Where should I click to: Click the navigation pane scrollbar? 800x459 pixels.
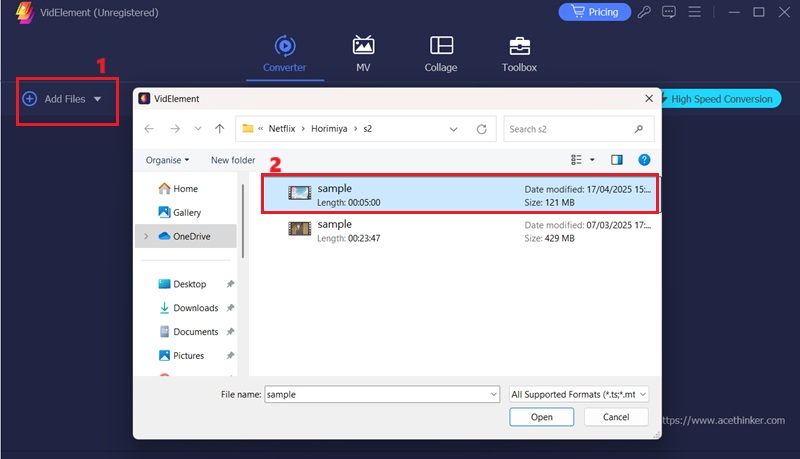point(243,221)
